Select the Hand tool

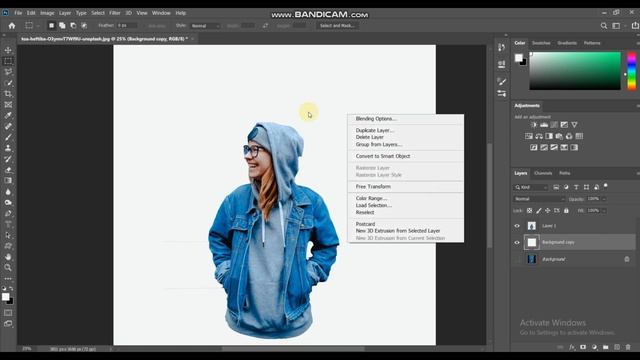tap(8, 257)
